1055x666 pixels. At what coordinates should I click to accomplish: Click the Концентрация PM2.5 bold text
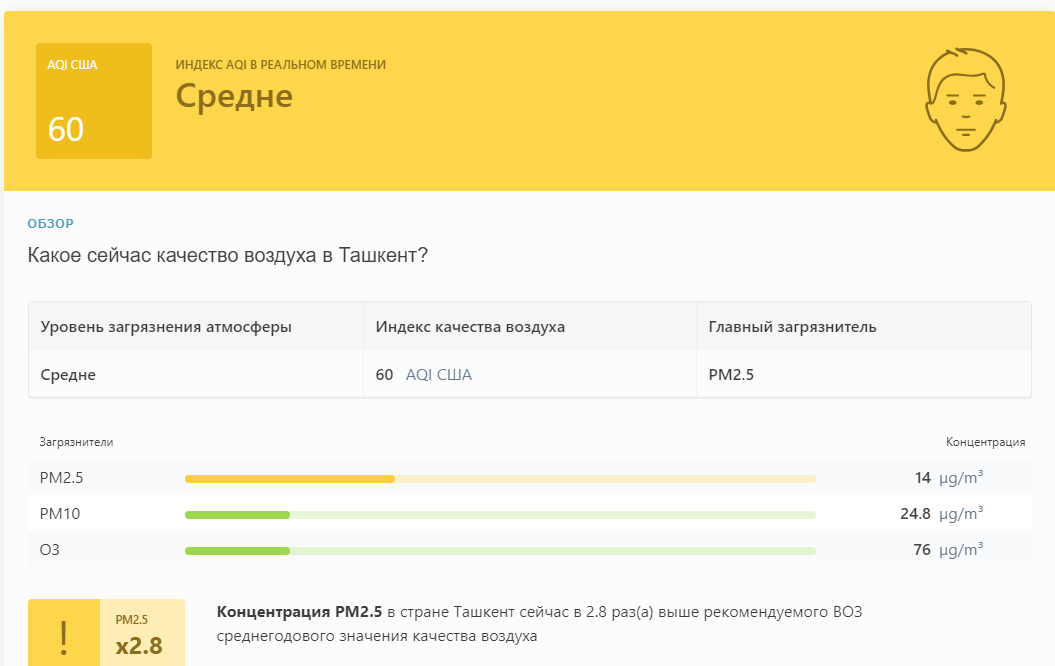pyautogui.click(x=299, y=612)
